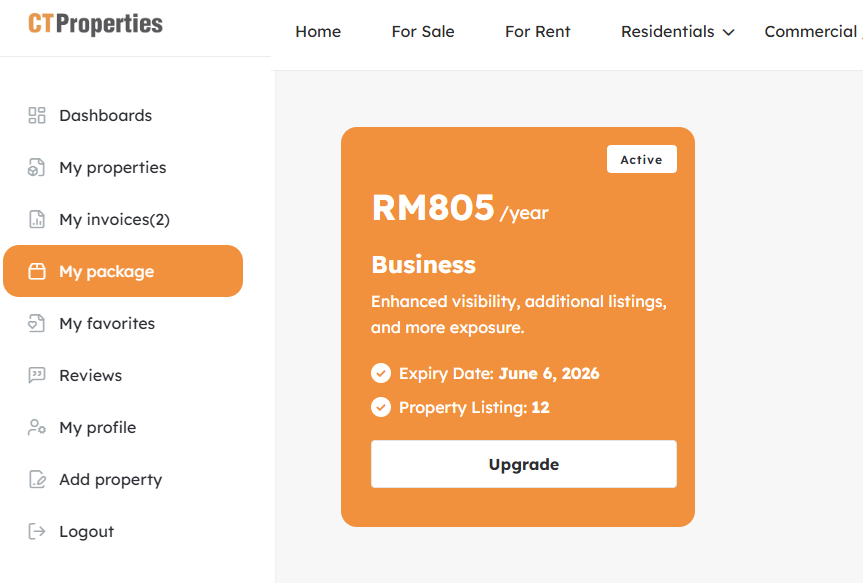The image size is (863, 583).
Task: Open the Commercial navigation dropdown
Action: coord(810,32)
